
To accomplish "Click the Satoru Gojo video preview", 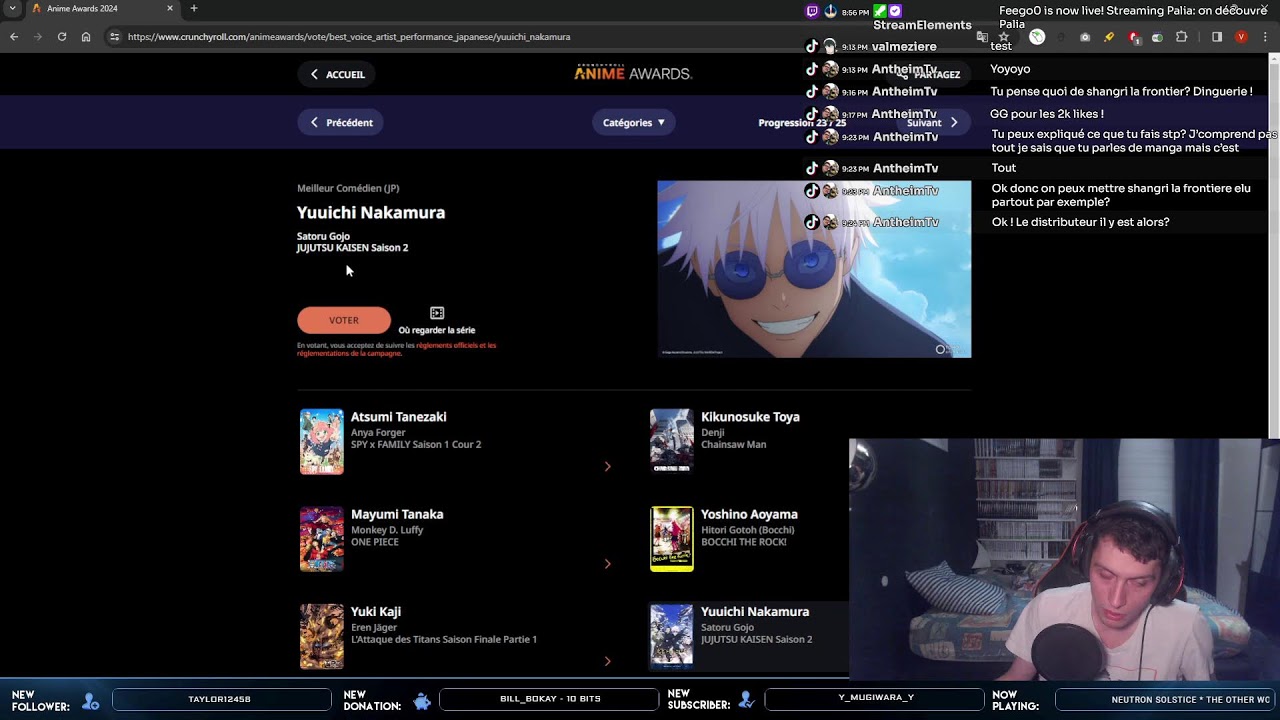I will [x=814, y=269].
